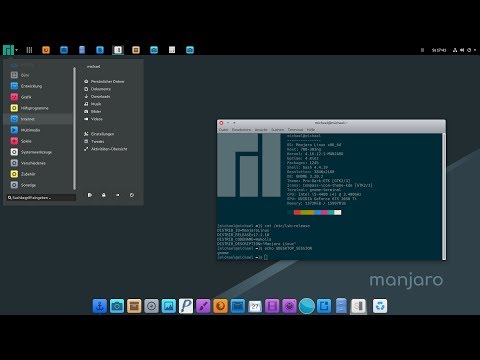Open the Systemwerkzeuge category
480x360 pixels.
point(38,152)
